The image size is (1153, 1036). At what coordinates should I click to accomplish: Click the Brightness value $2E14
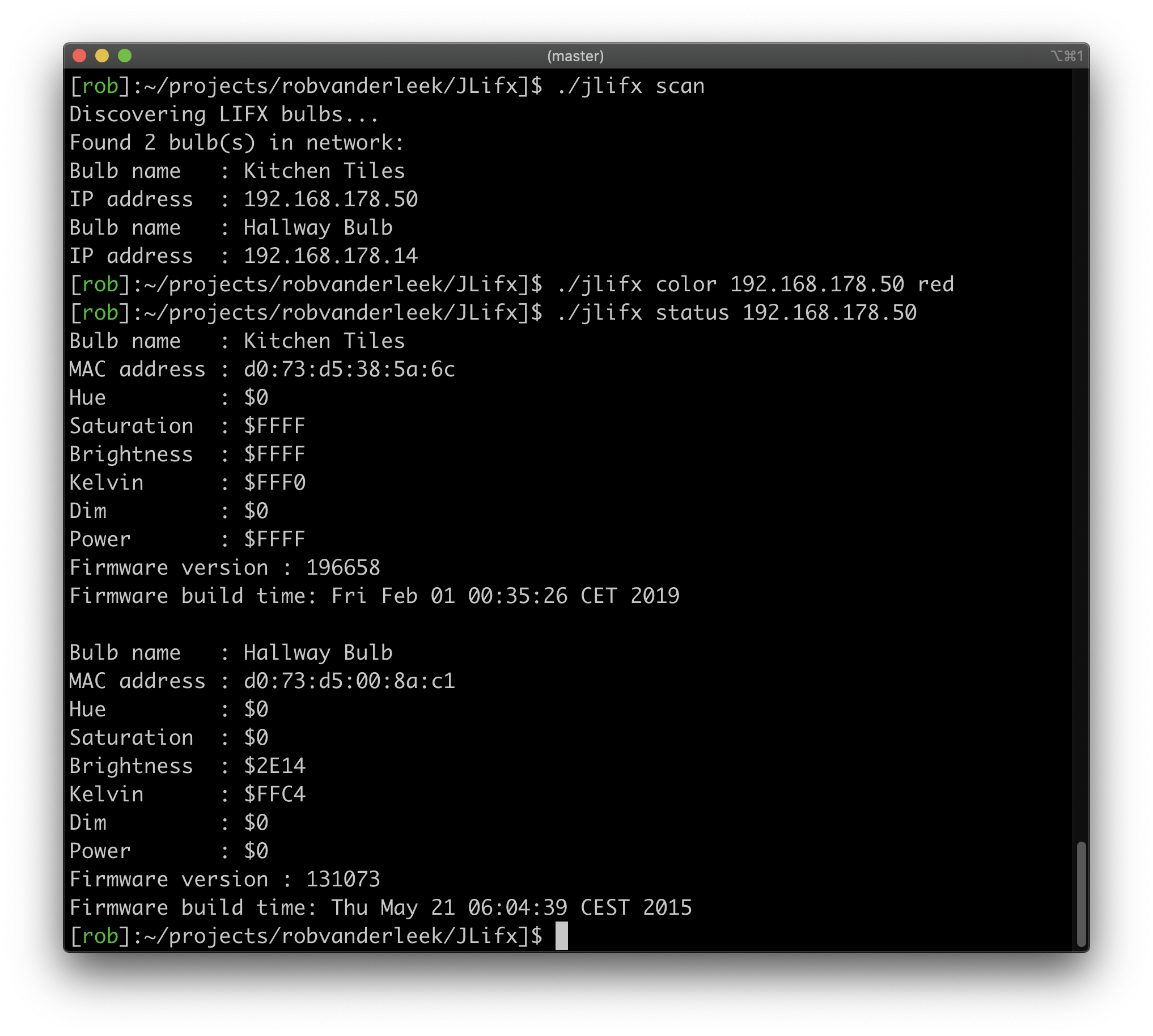click(x=274, y=766)
